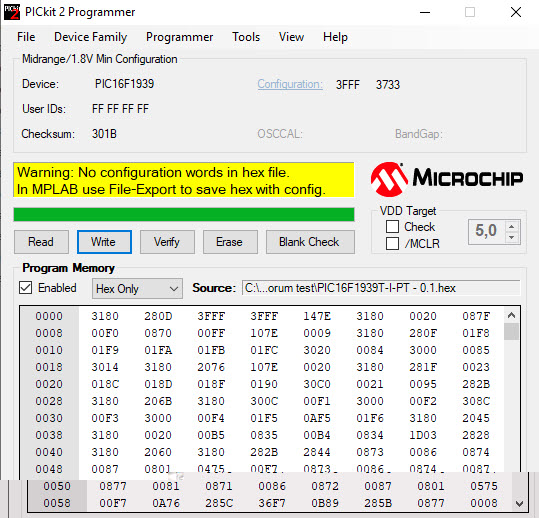Click User IDs value FF FF FF FF
The image size is (539, 518).
pyautogui.click(x=120, y=109)
